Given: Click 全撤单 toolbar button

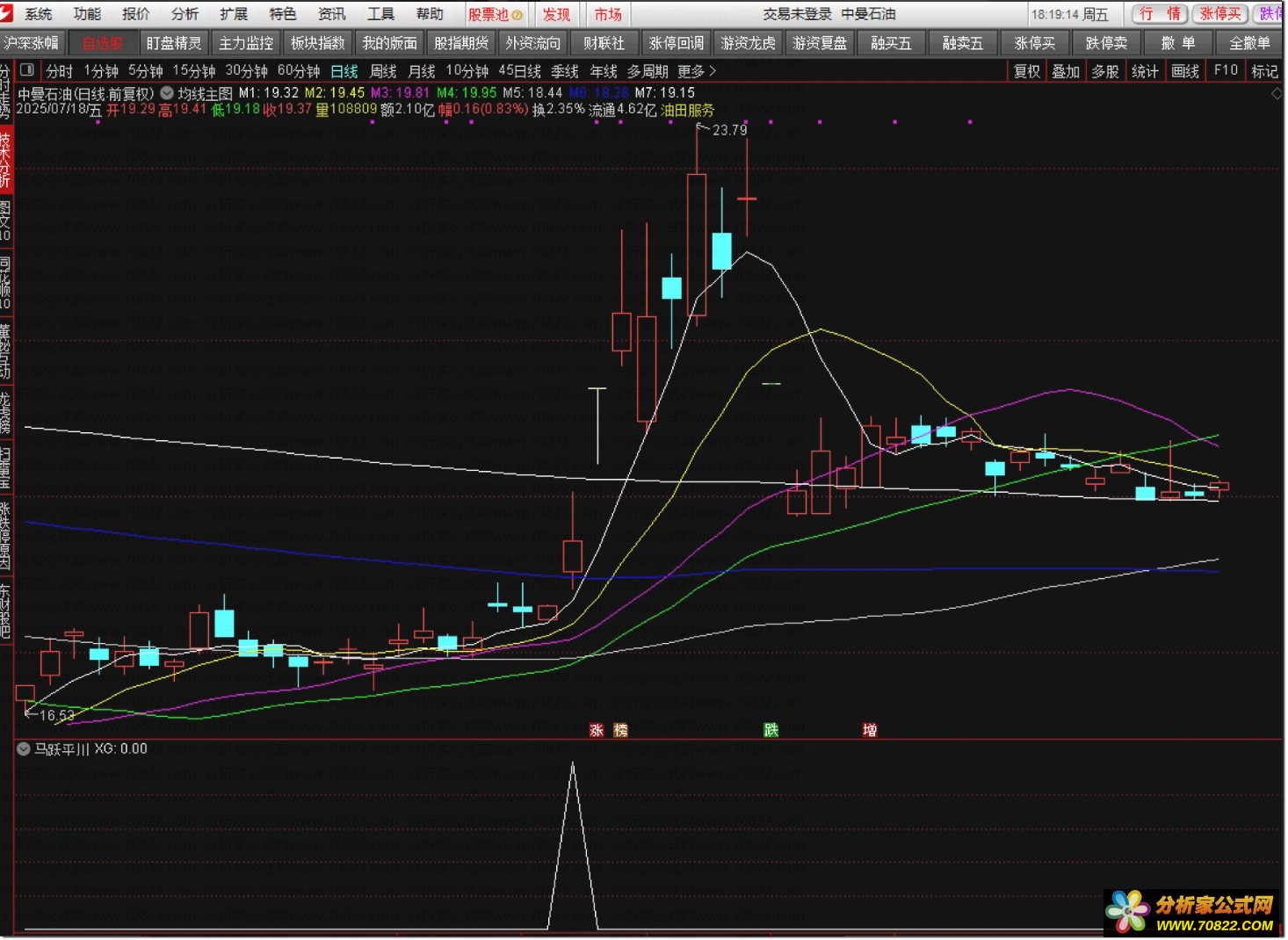Looking at the screenshot, I should click(x=1250, y=43).
